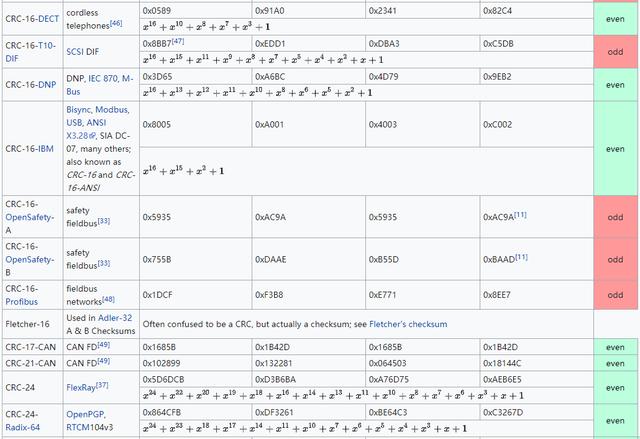Open citation 11 next to 0xAC9A
The image size is (640, 439).
(x=520, y=215)
